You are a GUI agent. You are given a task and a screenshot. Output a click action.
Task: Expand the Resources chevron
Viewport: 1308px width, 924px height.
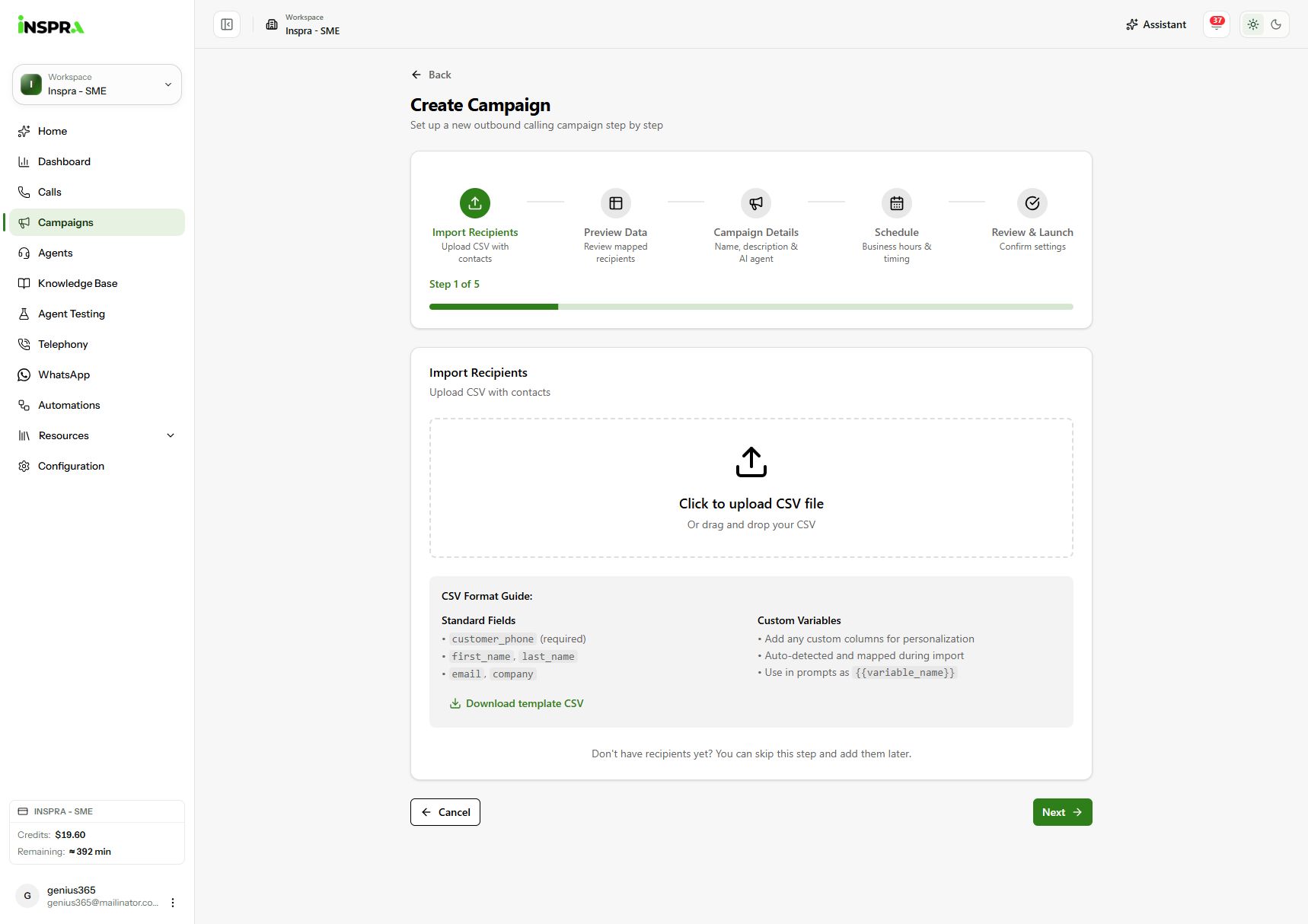click(171, 435)
